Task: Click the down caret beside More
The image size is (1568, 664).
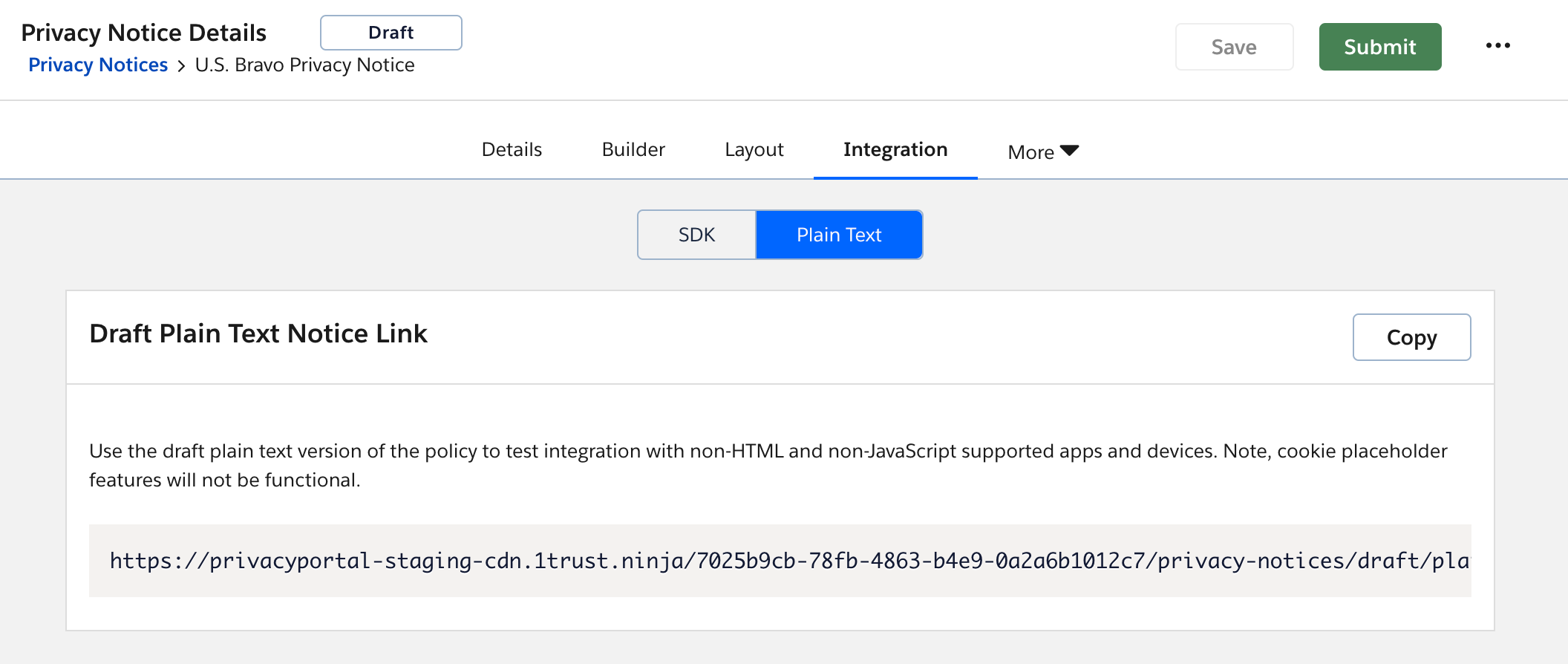Action: [x=1070, y=151]
